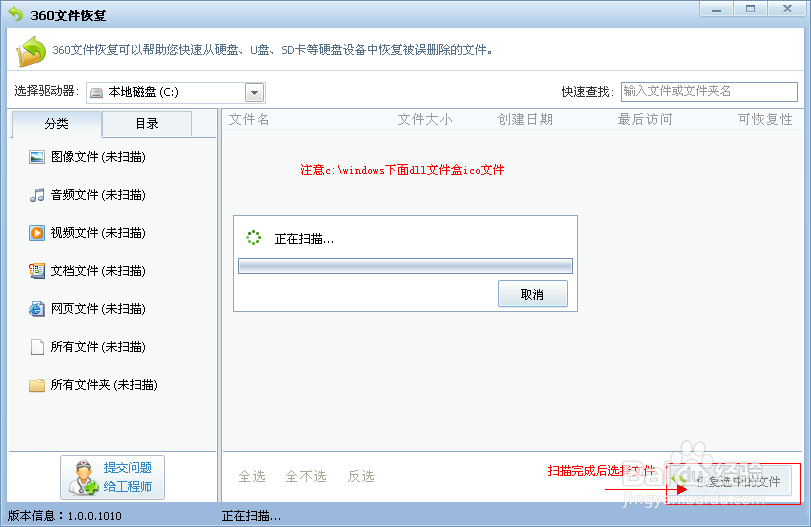Click the image files category icon
Screen dimensions: 811x527
pyautogui.click(x=37, y=157)
